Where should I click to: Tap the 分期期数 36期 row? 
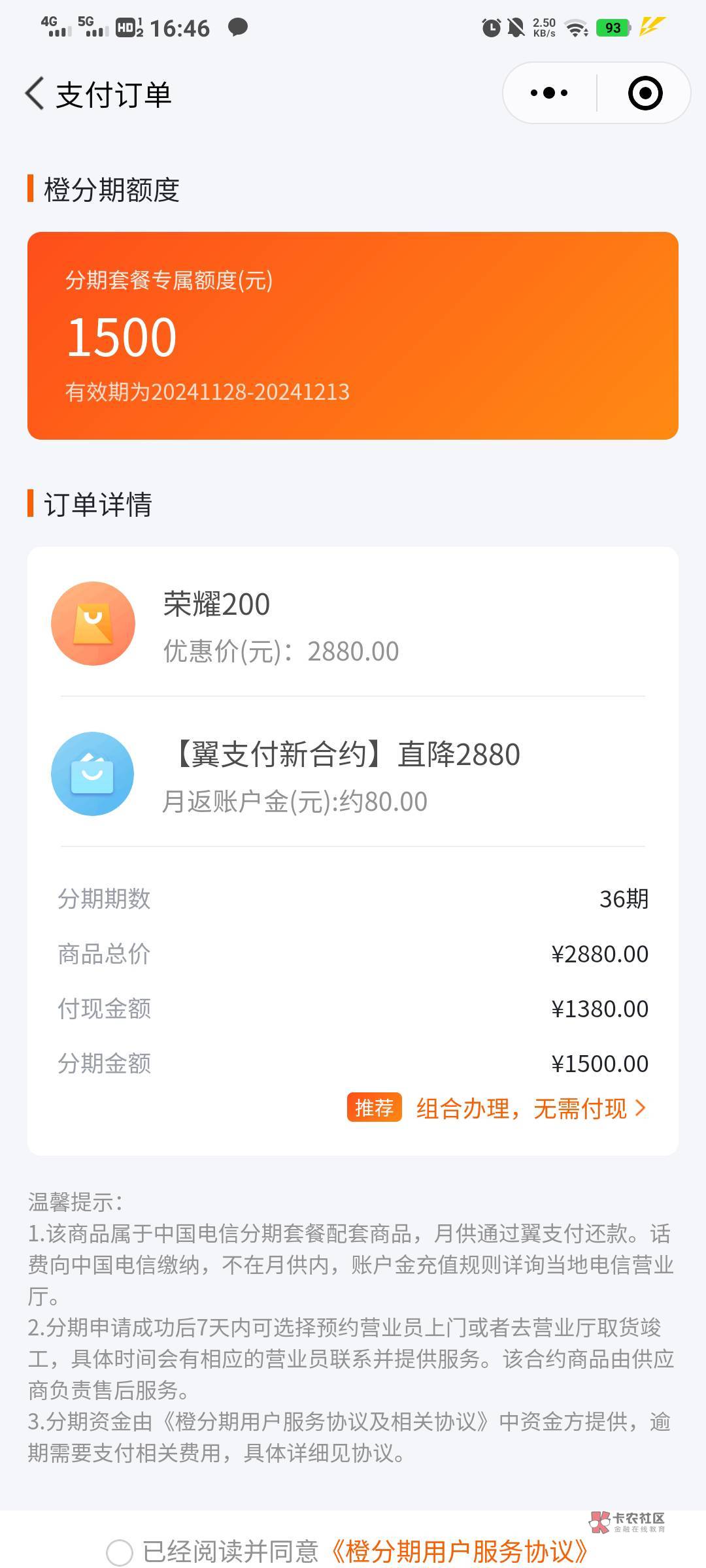click(353, 899)
